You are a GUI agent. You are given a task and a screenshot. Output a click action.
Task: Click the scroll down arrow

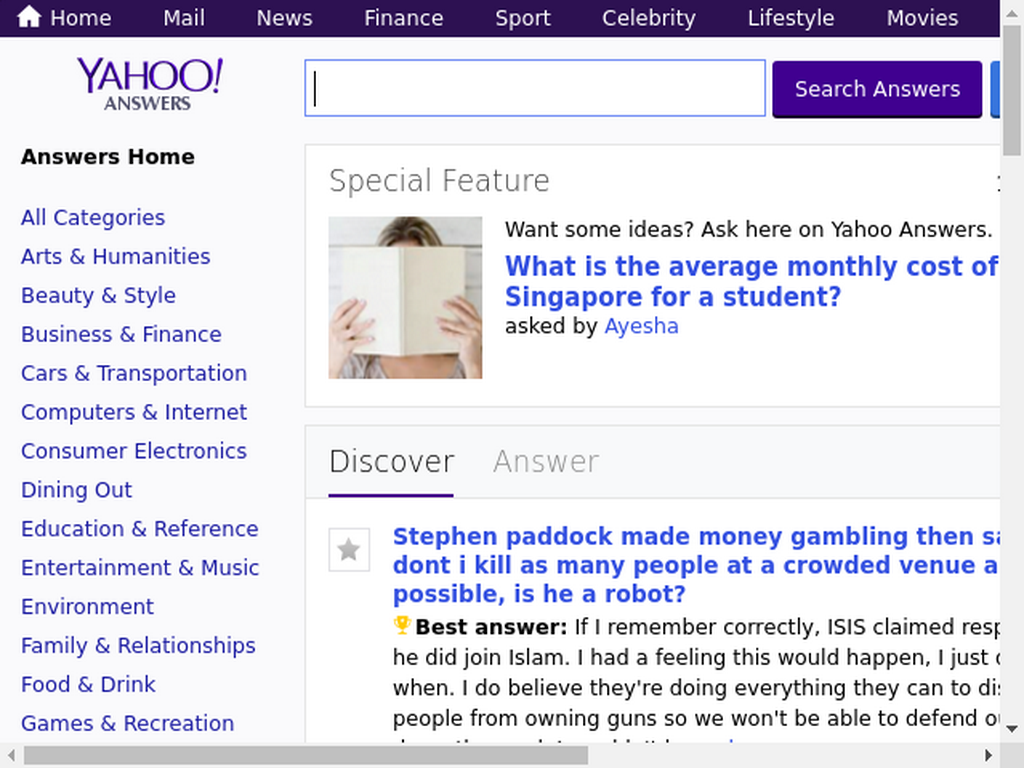pyautogui.click(x=1012, y=728)
